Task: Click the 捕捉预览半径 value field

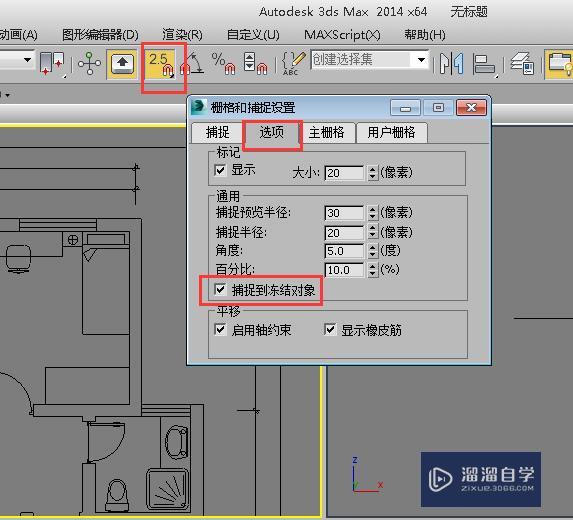Action: [344, 213]
